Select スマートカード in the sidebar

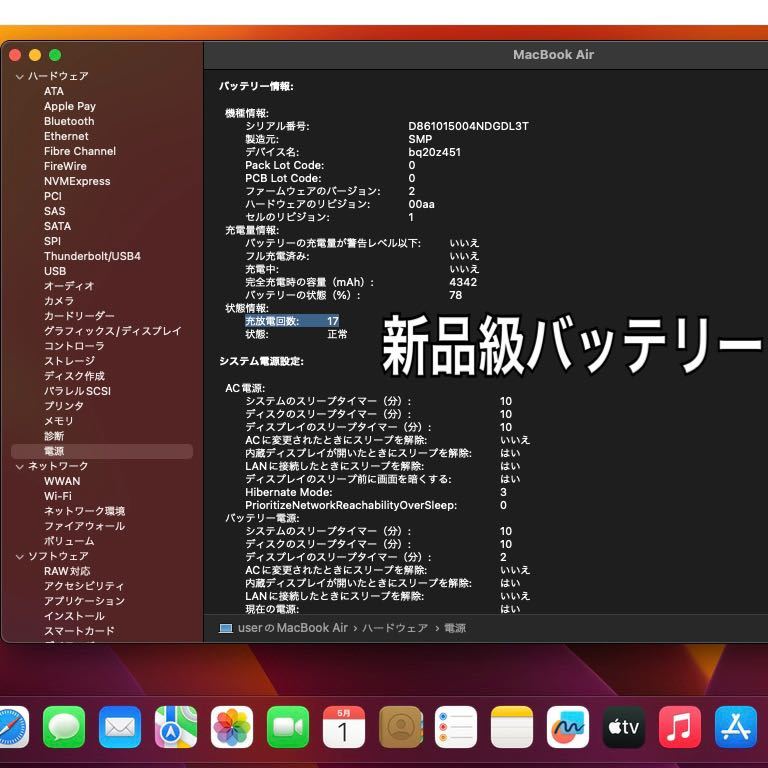[79, 631]
